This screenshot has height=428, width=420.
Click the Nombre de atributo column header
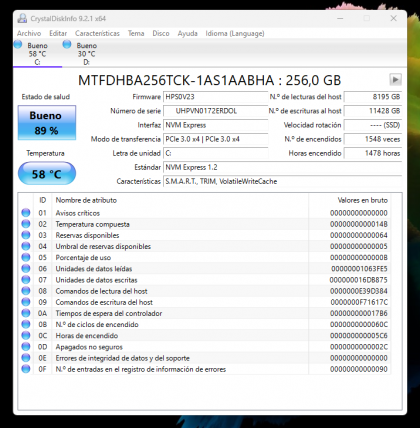[x=180, y=200]
